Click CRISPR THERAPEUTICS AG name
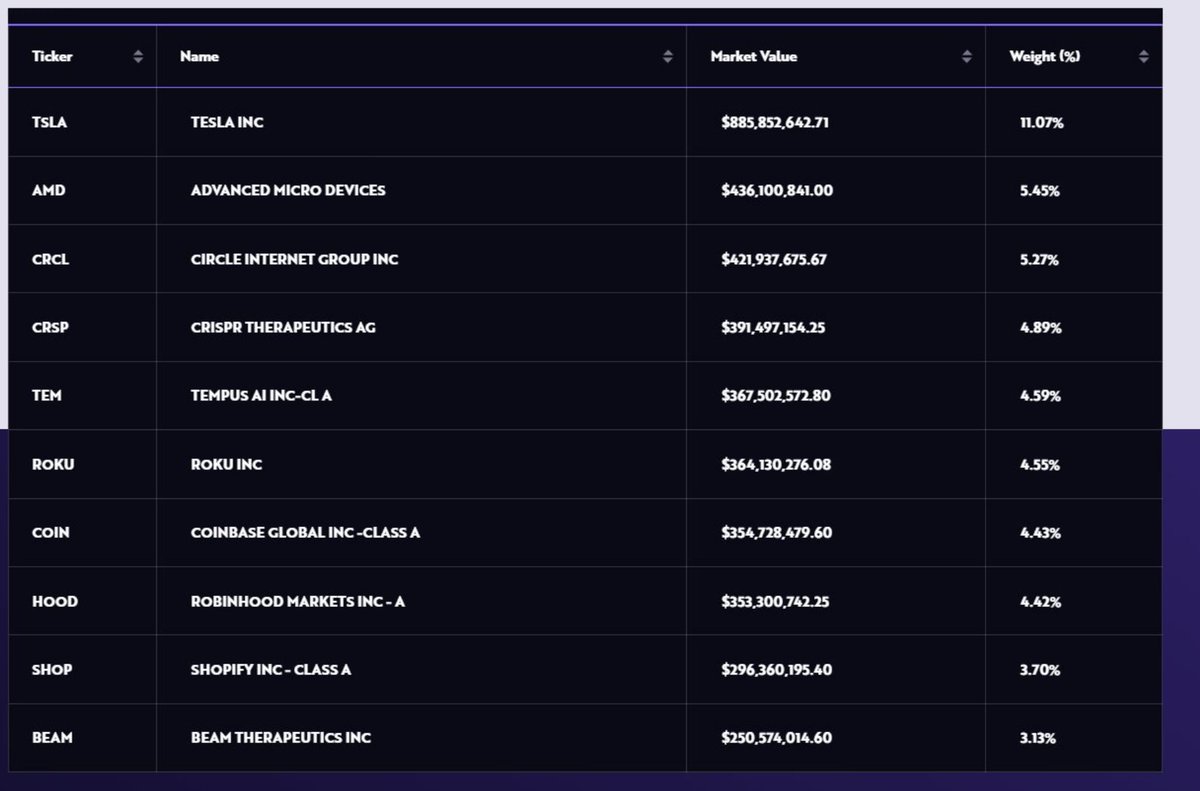Viewport: 1200px width, 791px height. pyautogui.click(x=283, y=327)
